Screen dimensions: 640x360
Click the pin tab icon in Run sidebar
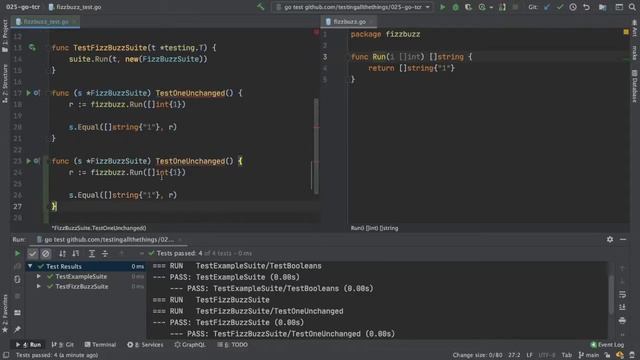17,329
